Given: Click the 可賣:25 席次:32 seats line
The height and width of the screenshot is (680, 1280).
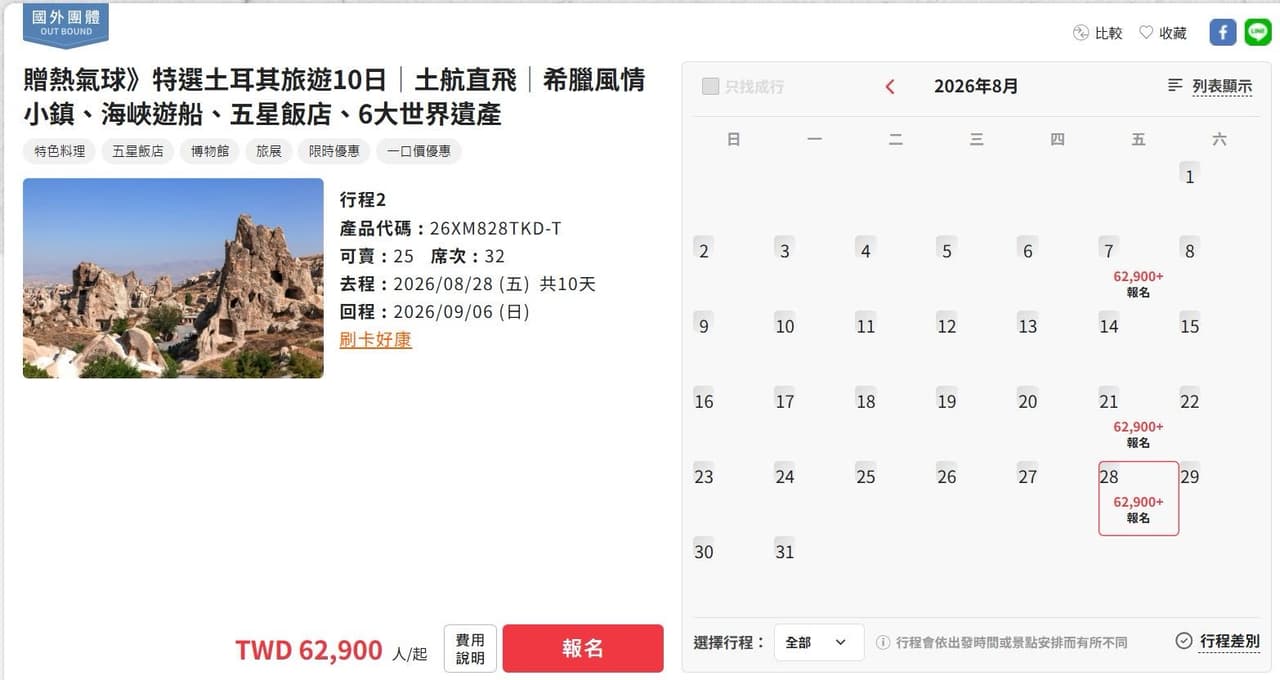Looking at the screenshot, I should [423, 256].
